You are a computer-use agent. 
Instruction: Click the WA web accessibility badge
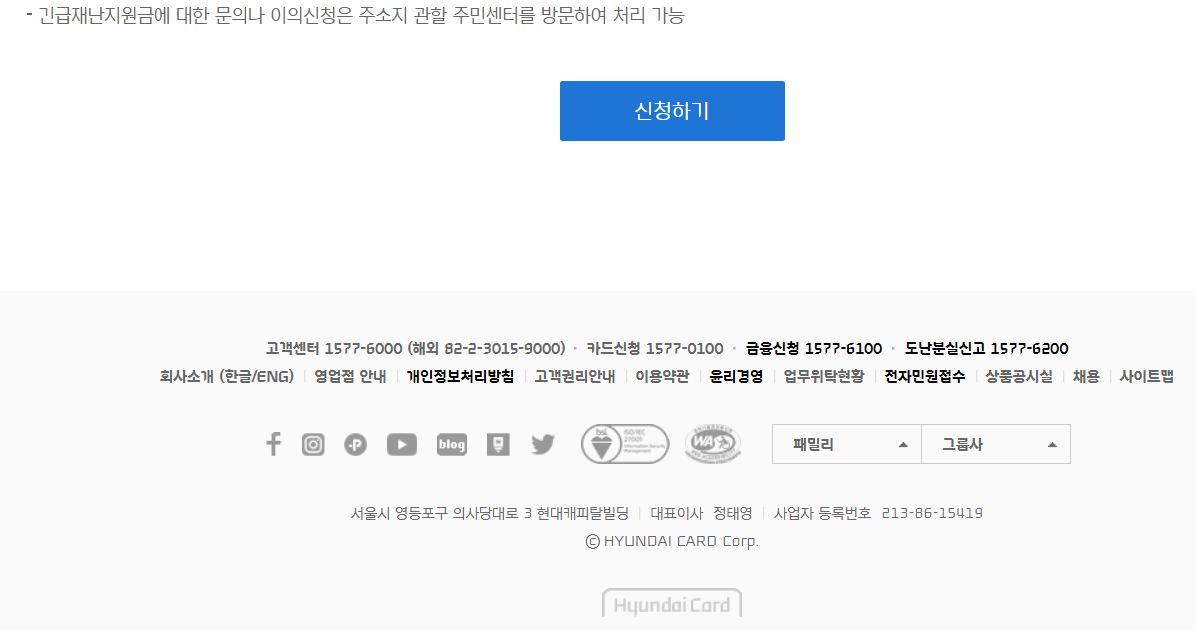click(x=712, y=443)
